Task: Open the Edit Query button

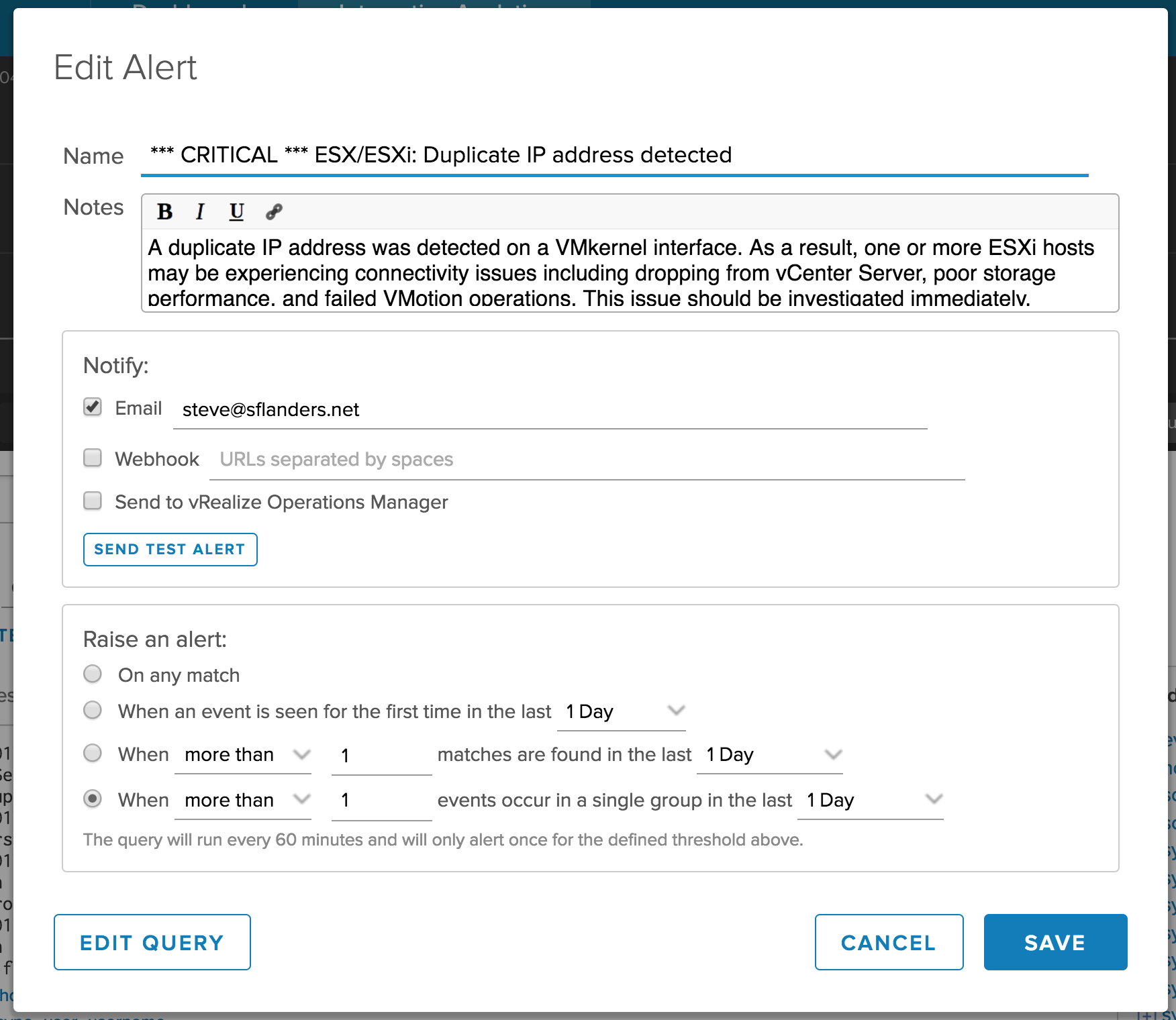Action: [152, 942]
